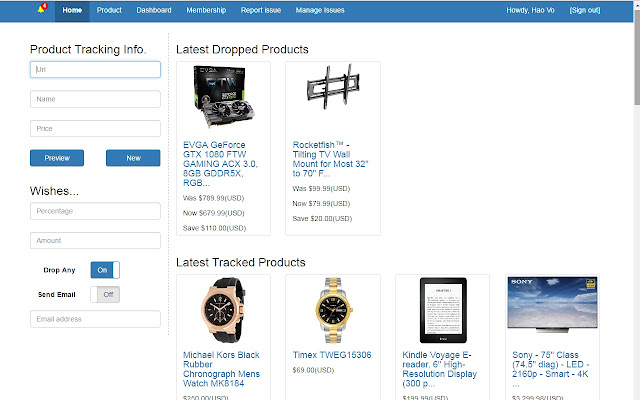The width and height of the screenshot is (640, 400).
Task: Select the 'Save $20.00(USD)' text
Action: (322, 219)
